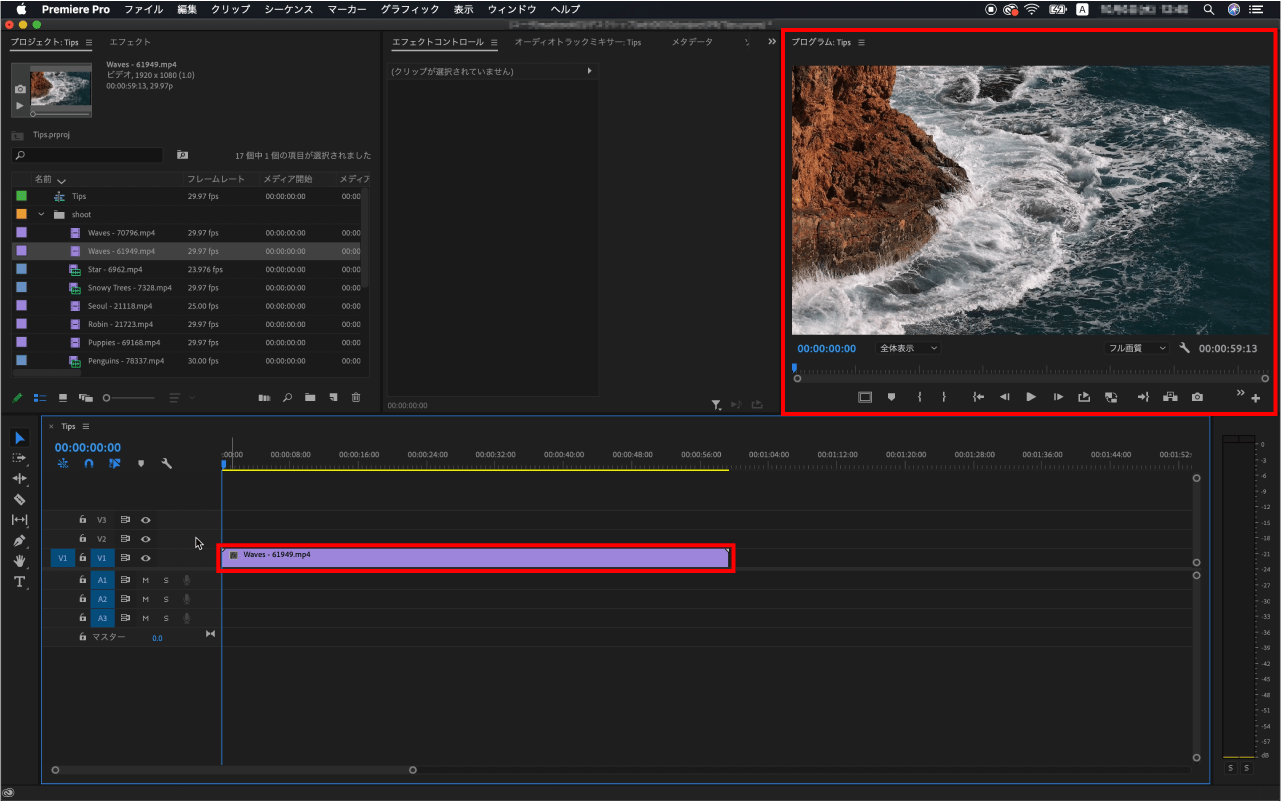This screenshot has height=801, width=1281.
Task: Switch to オーディオトラックミキサー tab
Action: click(578, 43)
